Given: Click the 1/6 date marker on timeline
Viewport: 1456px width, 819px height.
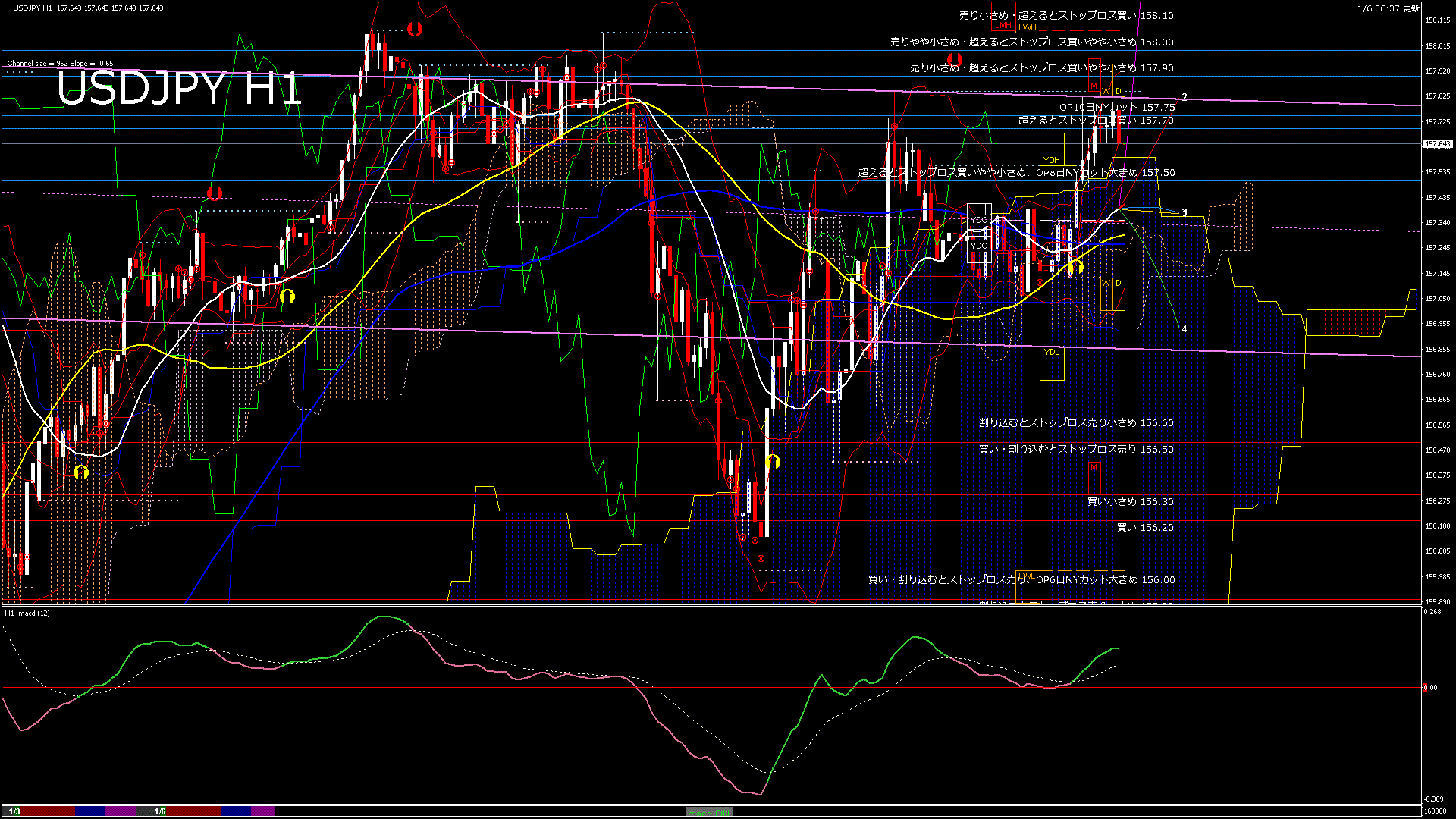Looking at the screenshot, I should coord(160,811).
